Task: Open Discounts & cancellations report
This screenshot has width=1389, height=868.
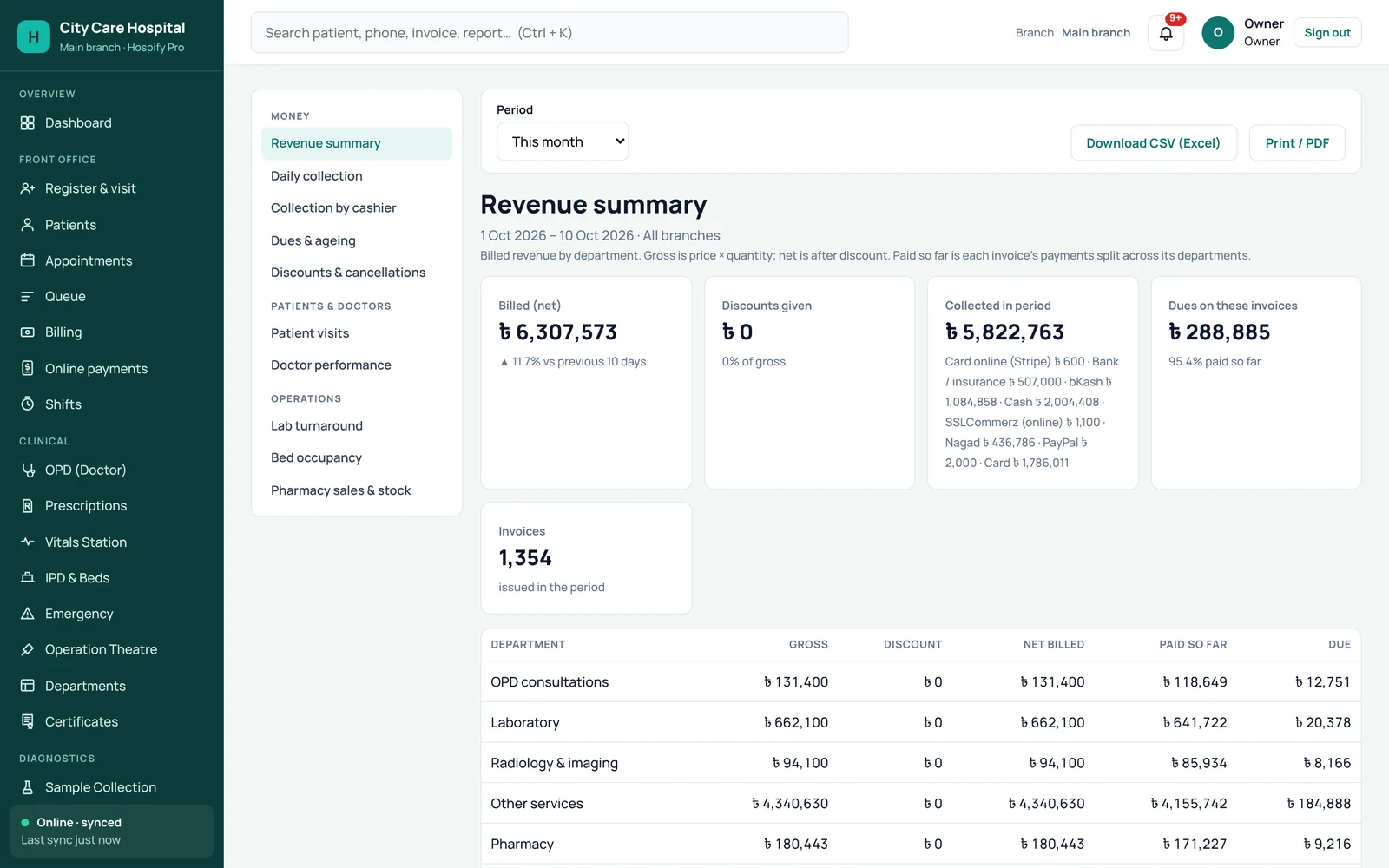Action: pos(348,273)
